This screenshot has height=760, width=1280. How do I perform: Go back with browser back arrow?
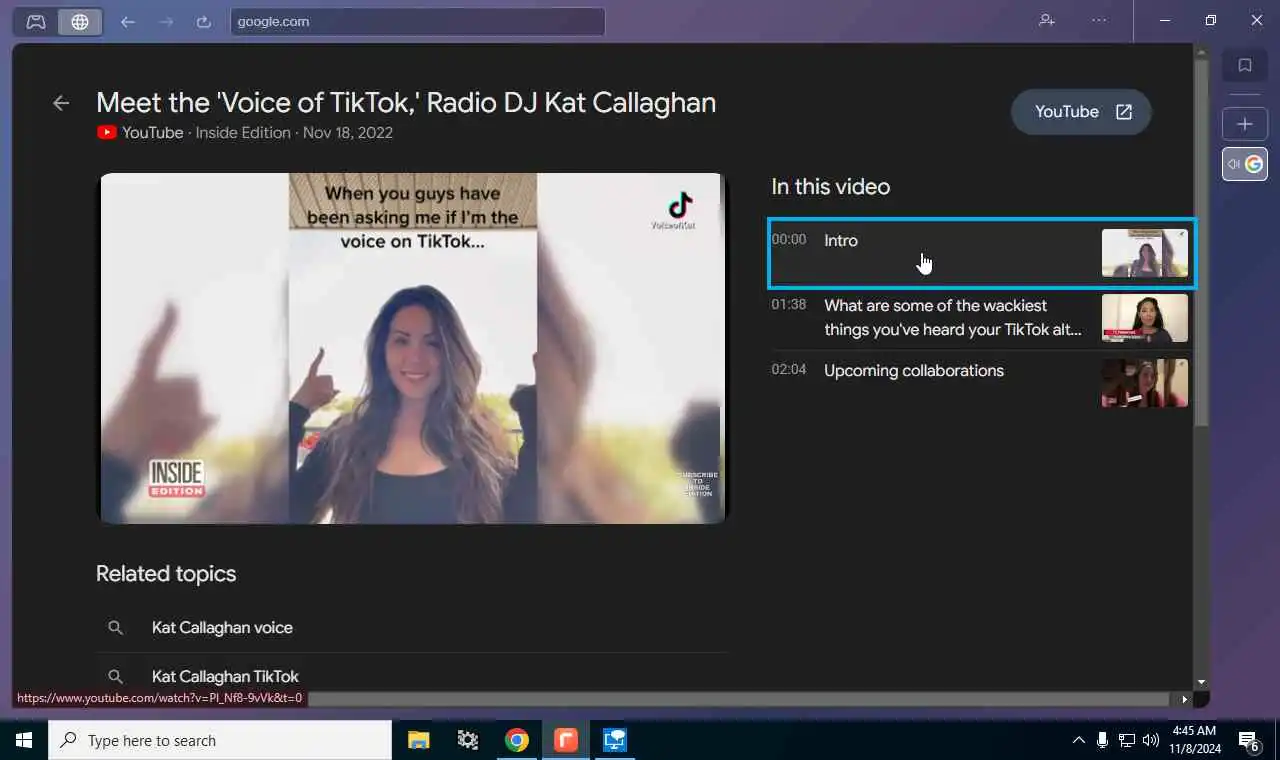pos(127,21)
